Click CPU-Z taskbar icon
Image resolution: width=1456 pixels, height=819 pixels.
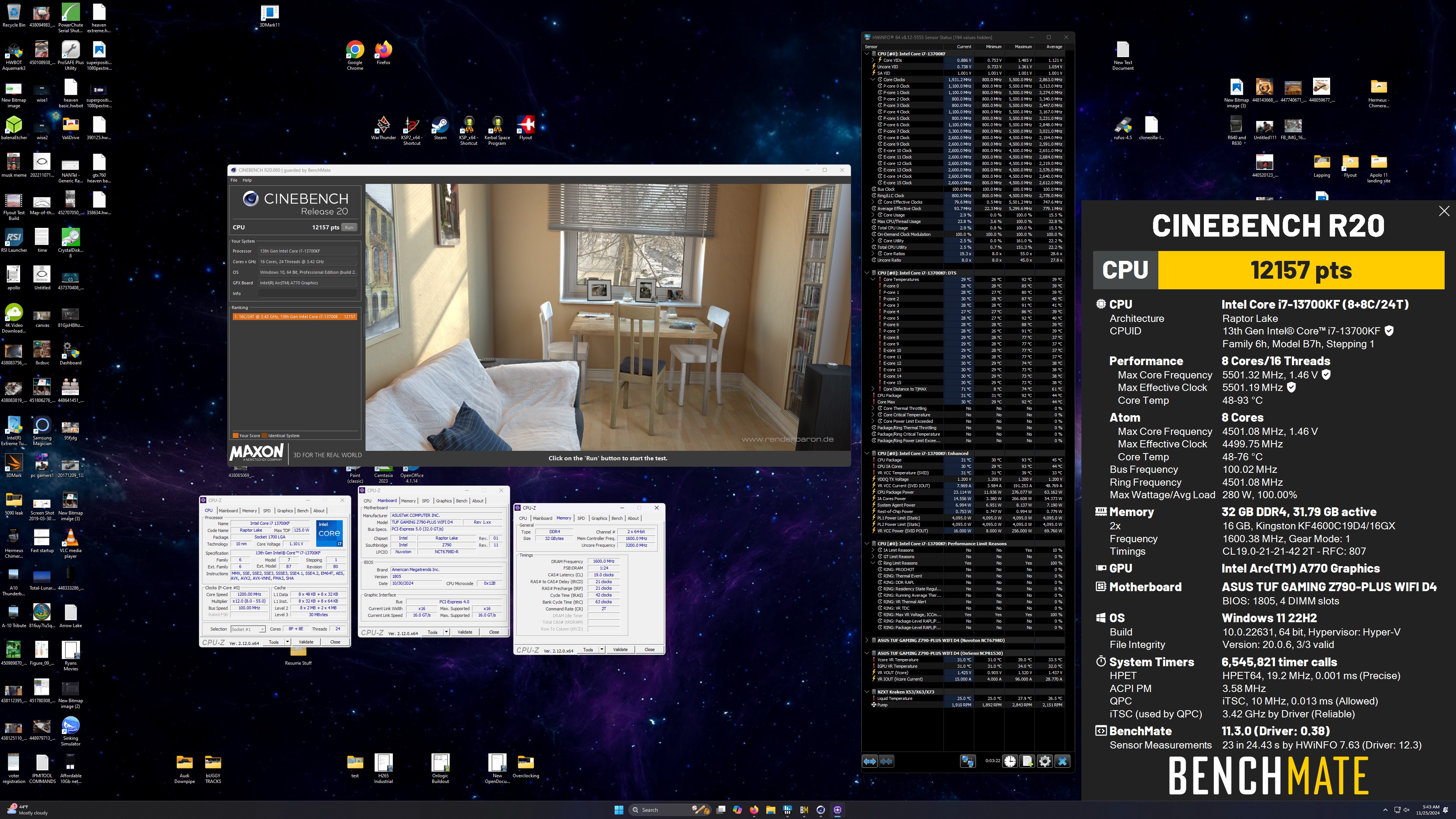pyautogui.click(x=838, y=810)
